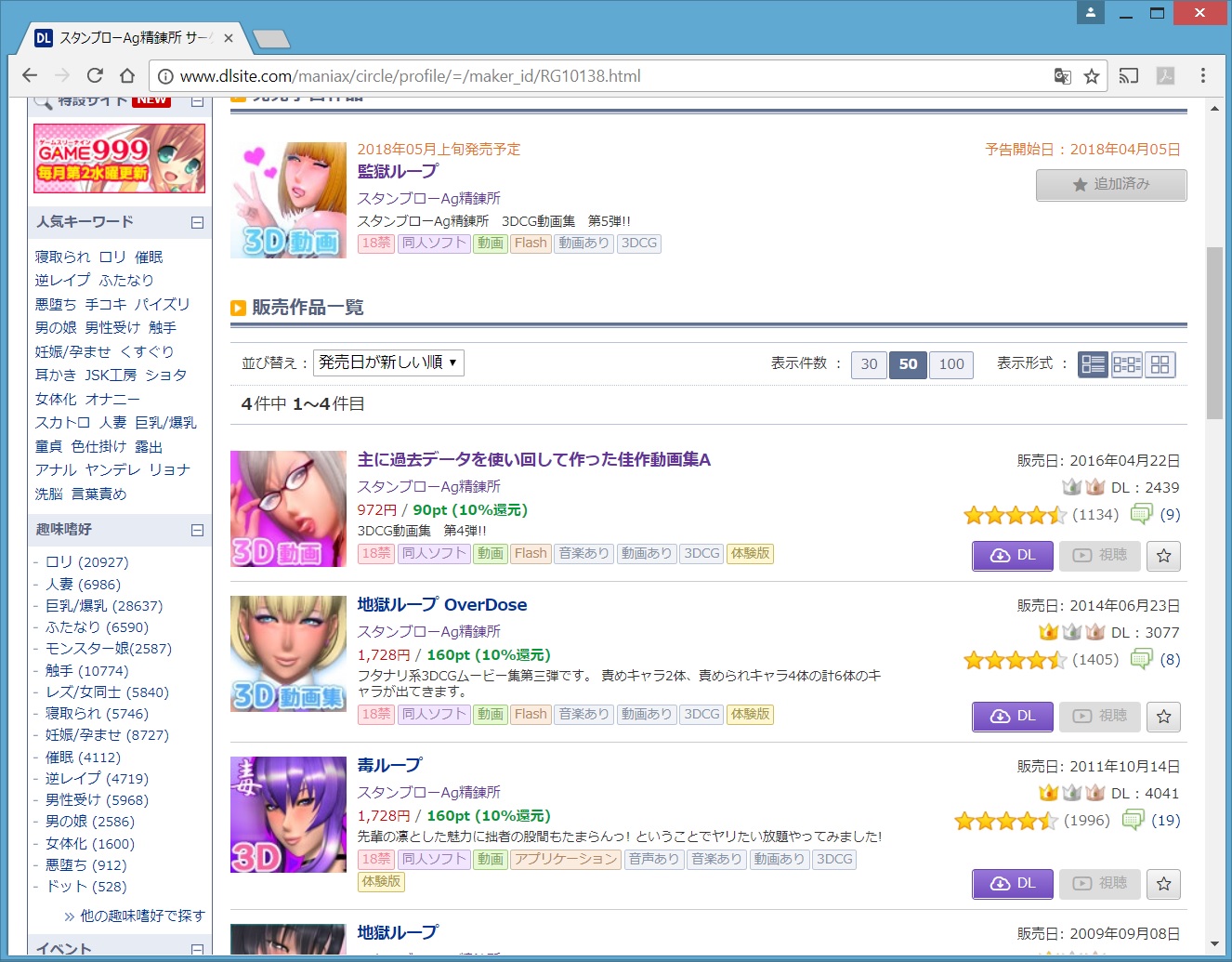Collapse the 人気キーワード section

click(197, 222)
